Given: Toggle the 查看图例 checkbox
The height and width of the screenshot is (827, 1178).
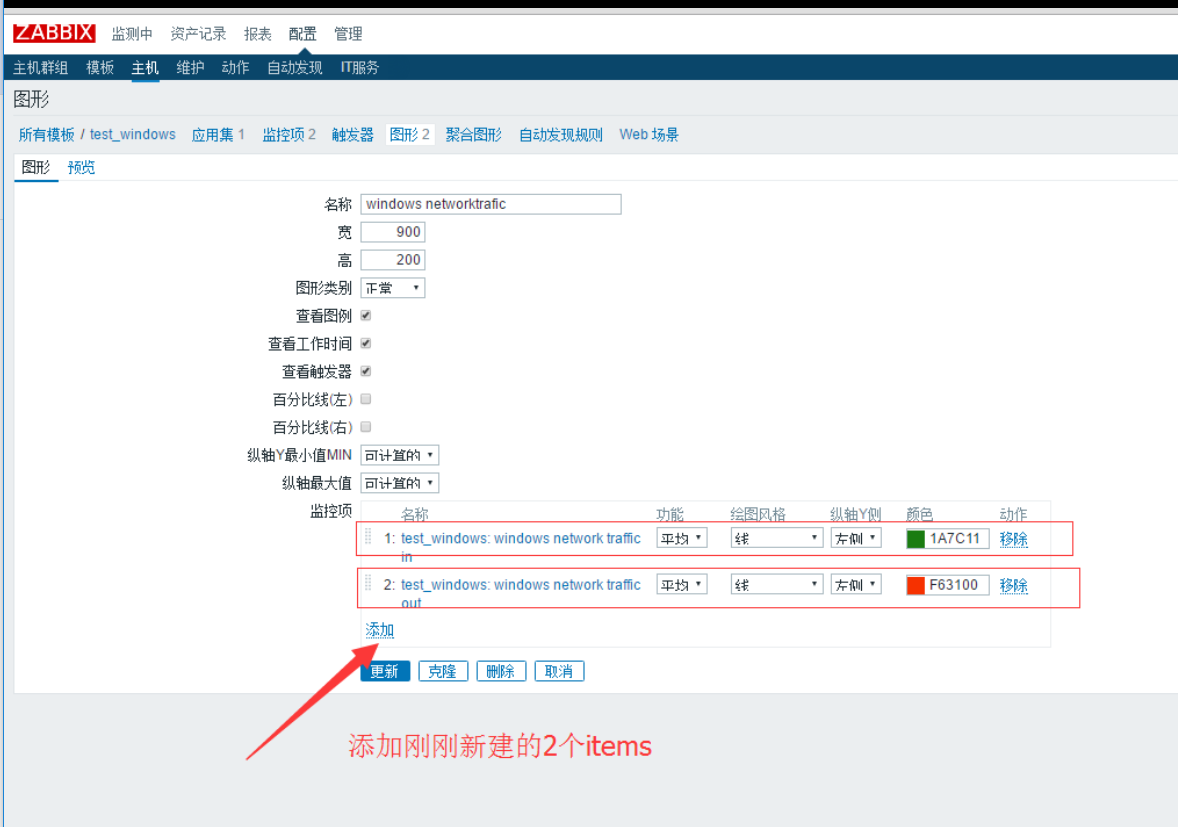Looking at the screenshot, I should coord(366,315).
